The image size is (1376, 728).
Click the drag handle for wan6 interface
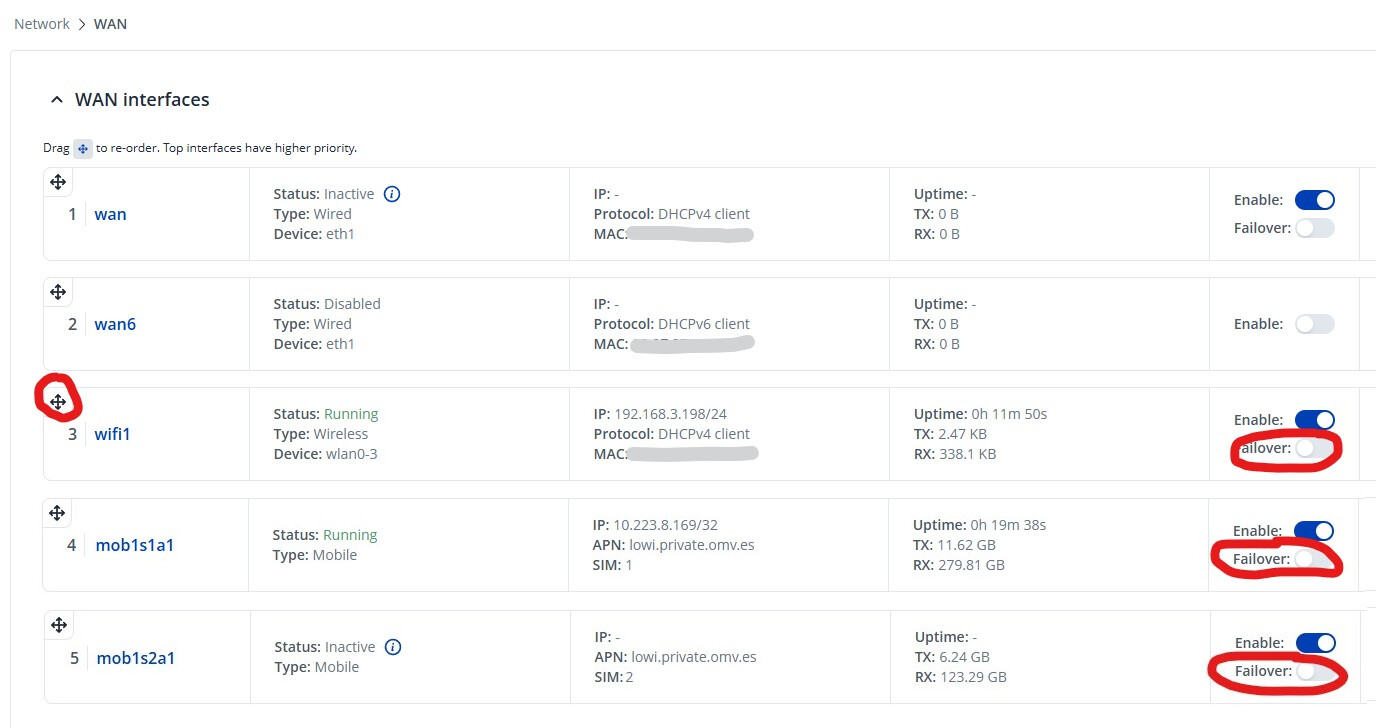58,292
